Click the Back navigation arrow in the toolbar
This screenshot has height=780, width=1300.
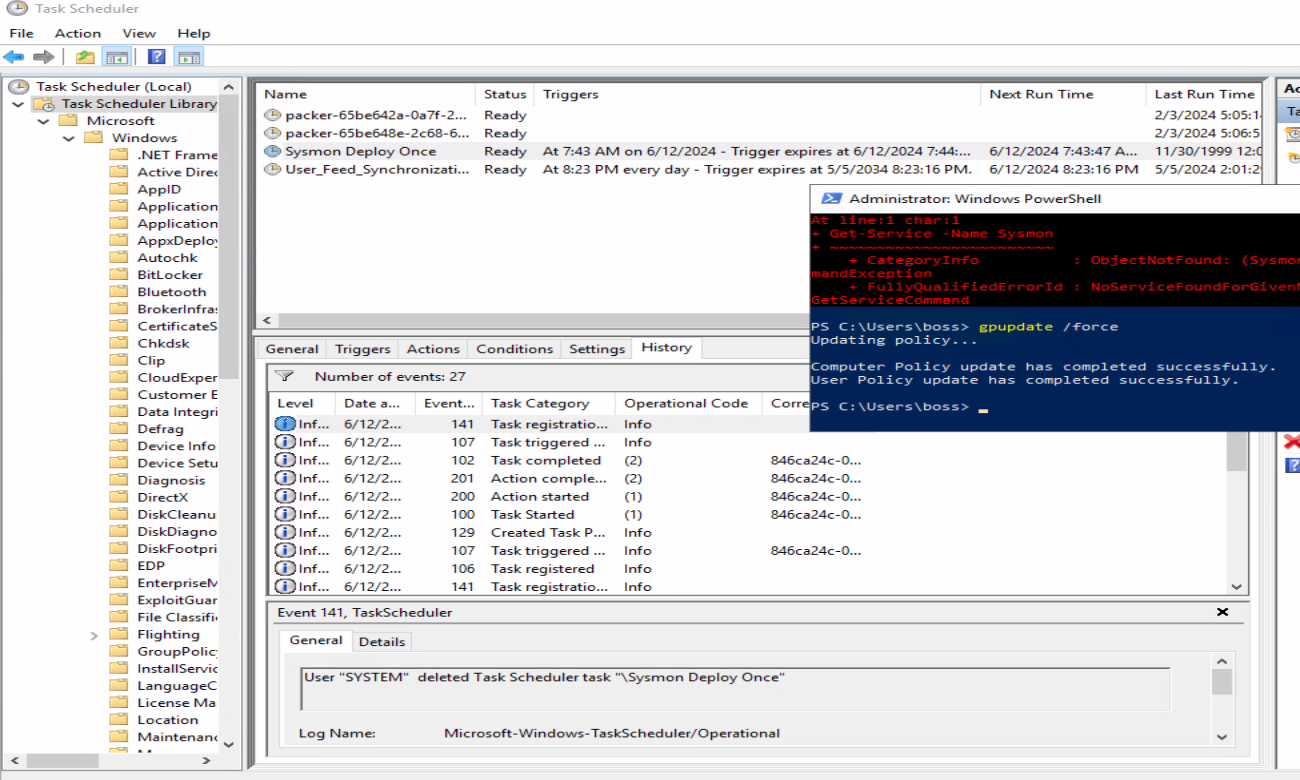point(12,57)
